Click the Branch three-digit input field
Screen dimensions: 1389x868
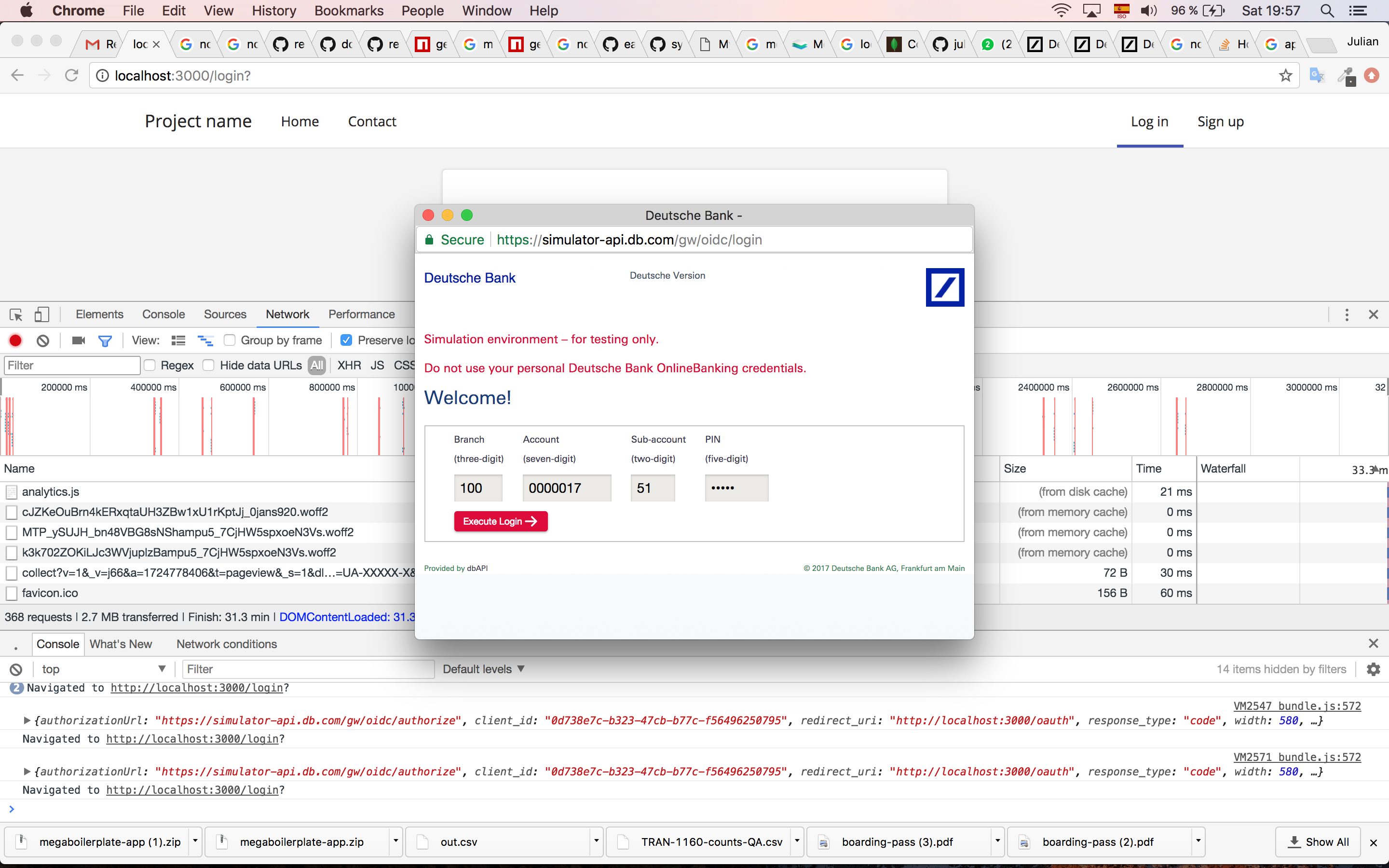[477, 488]
